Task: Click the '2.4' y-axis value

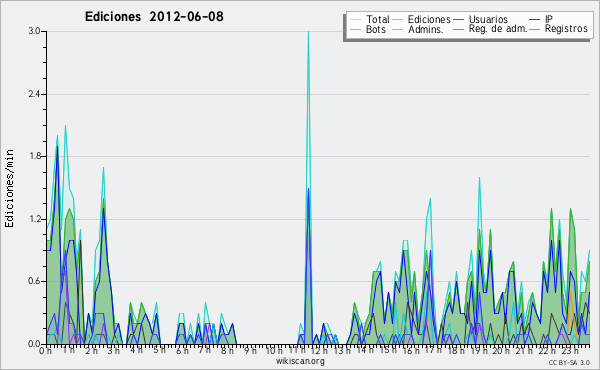Action: [34, 94]
